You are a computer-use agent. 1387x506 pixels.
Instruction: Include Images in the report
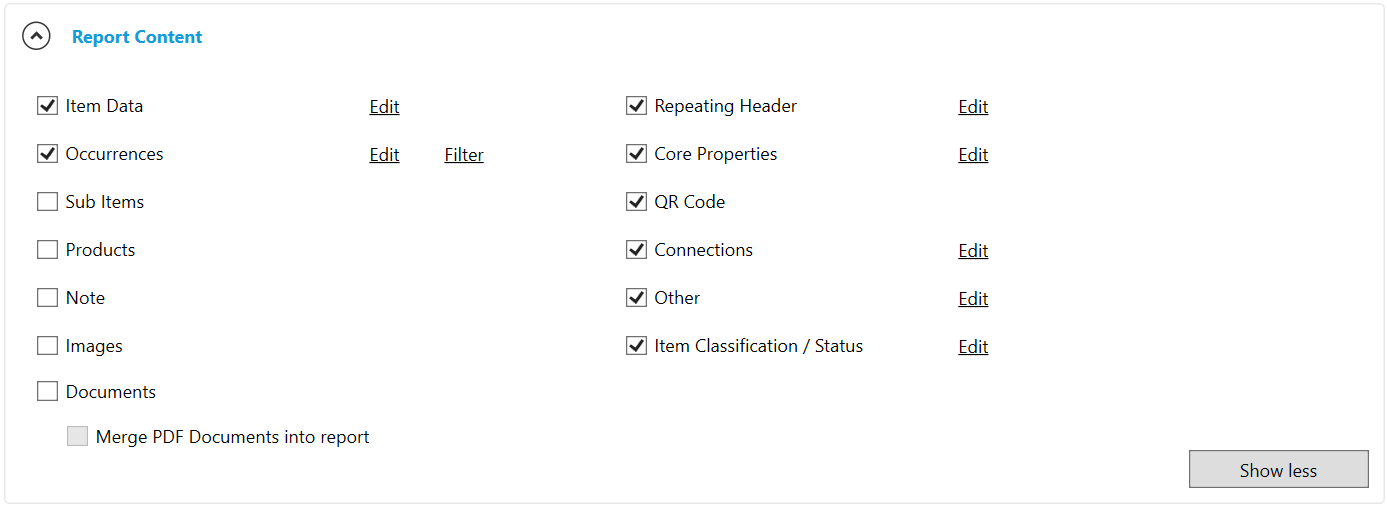tap(47, 346)
